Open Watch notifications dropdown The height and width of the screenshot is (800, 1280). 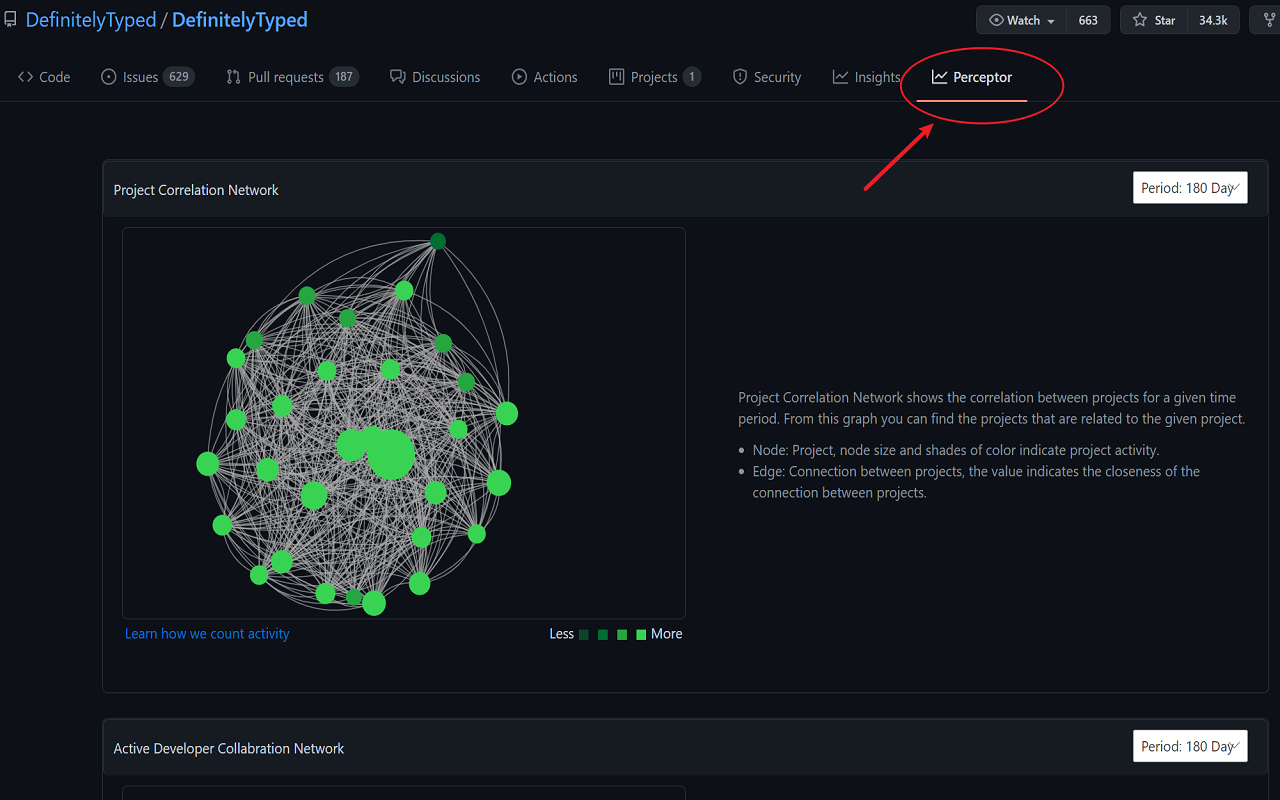coord(1022,20)
